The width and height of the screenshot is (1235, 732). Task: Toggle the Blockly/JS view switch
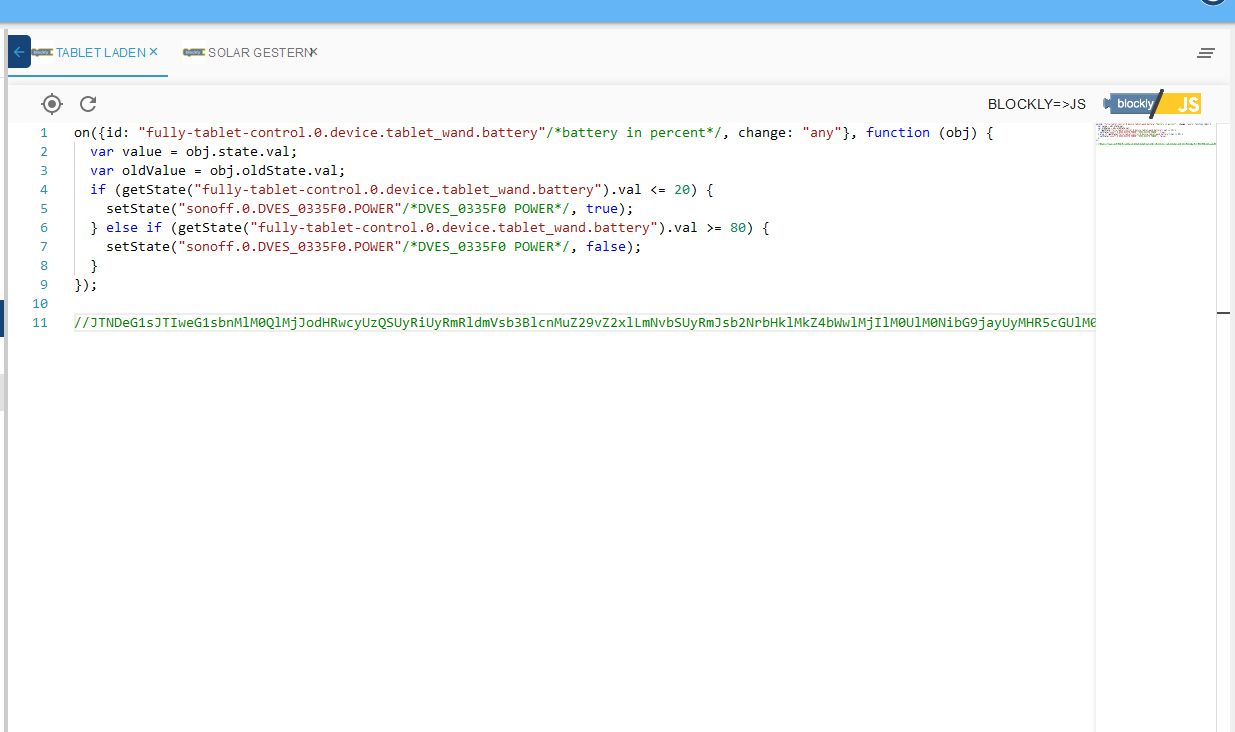1153,104
